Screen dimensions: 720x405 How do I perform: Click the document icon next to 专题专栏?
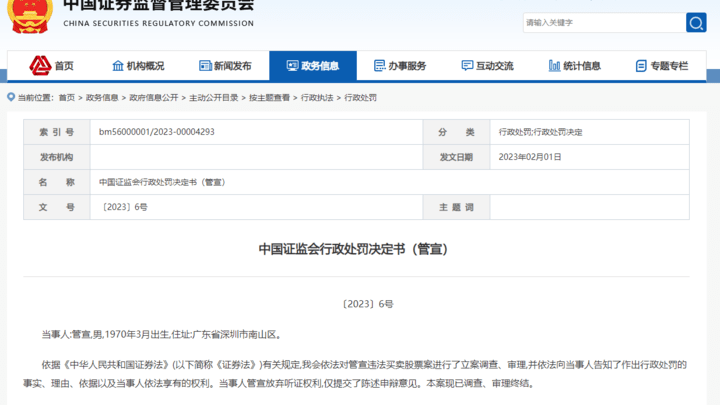click(x=641, y=66)
